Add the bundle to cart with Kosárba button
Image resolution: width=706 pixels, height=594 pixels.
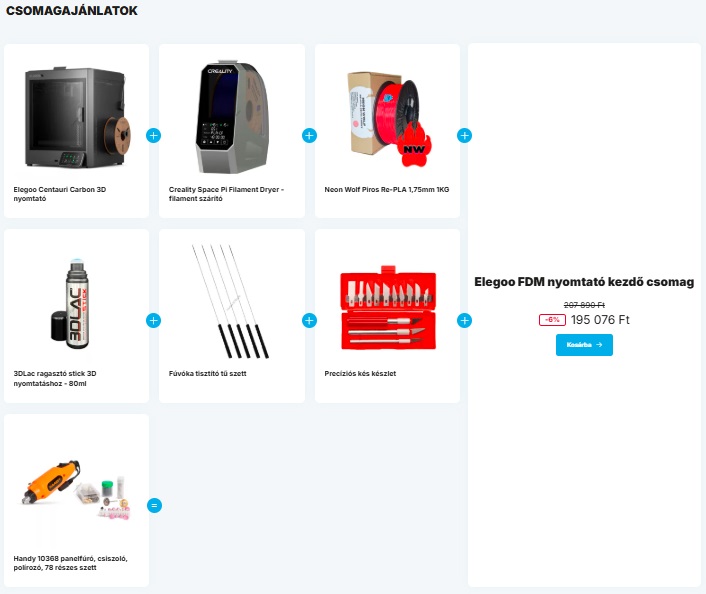[x=584, y=345]
